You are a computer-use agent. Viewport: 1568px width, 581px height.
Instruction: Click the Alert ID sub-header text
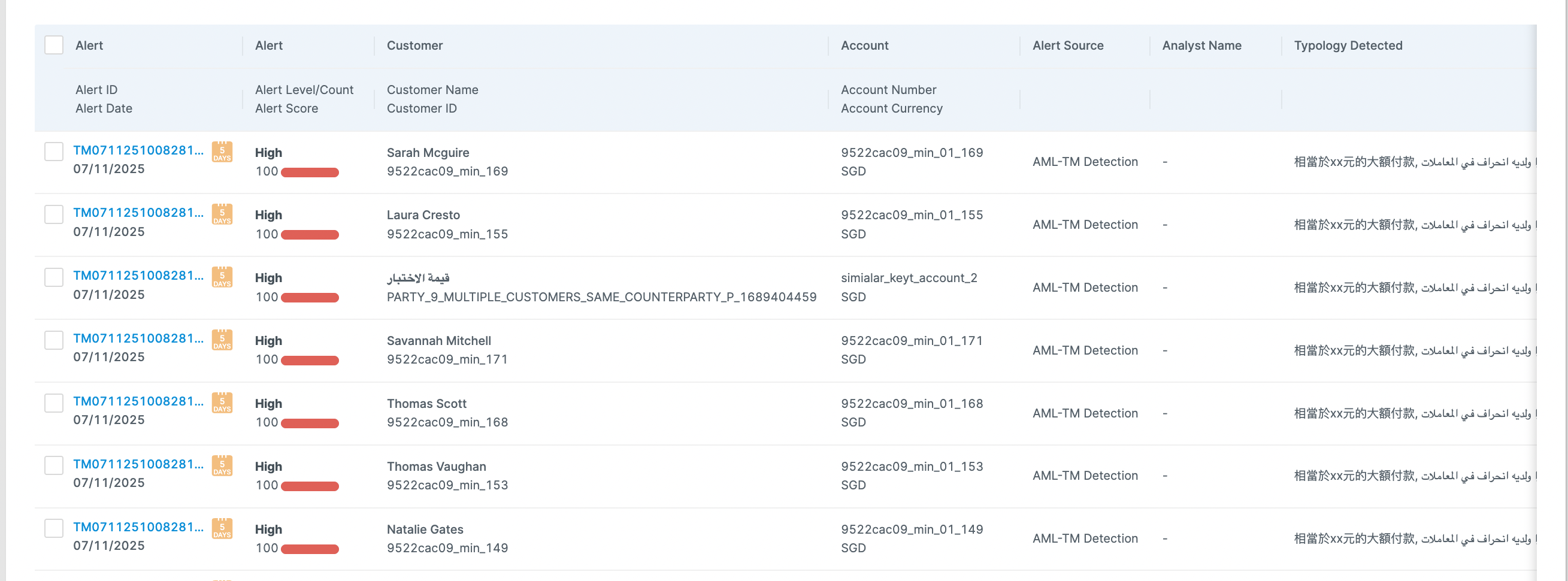pos(96,89)
